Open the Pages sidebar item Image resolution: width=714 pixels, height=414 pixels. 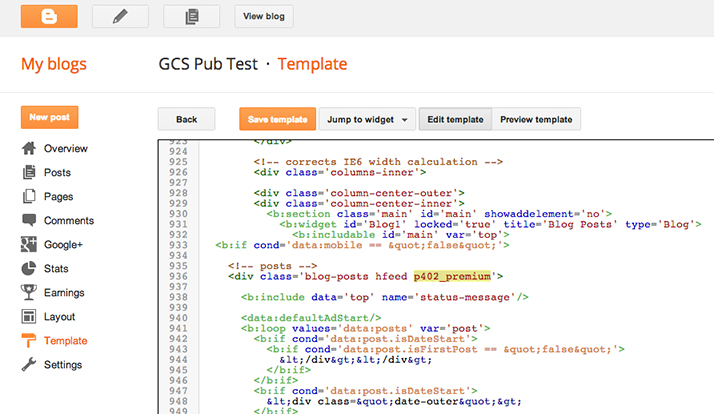coord(58,196)
